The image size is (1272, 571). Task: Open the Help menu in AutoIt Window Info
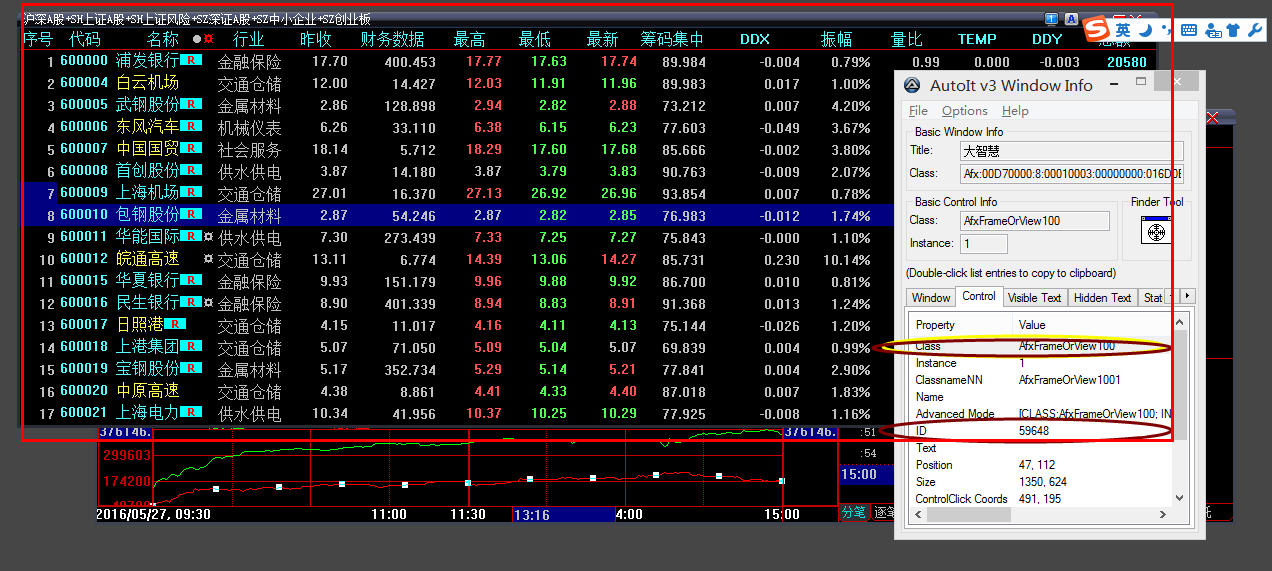[1015, 111]
